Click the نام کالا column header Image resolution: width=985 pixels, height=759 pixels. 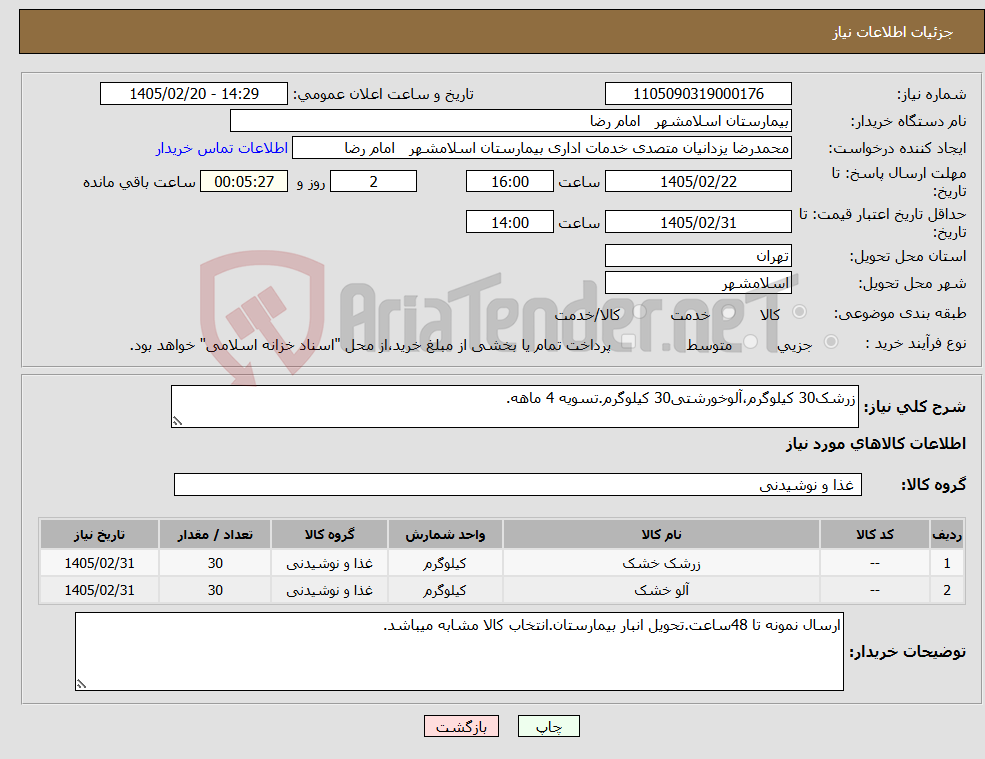pos(661,534)
